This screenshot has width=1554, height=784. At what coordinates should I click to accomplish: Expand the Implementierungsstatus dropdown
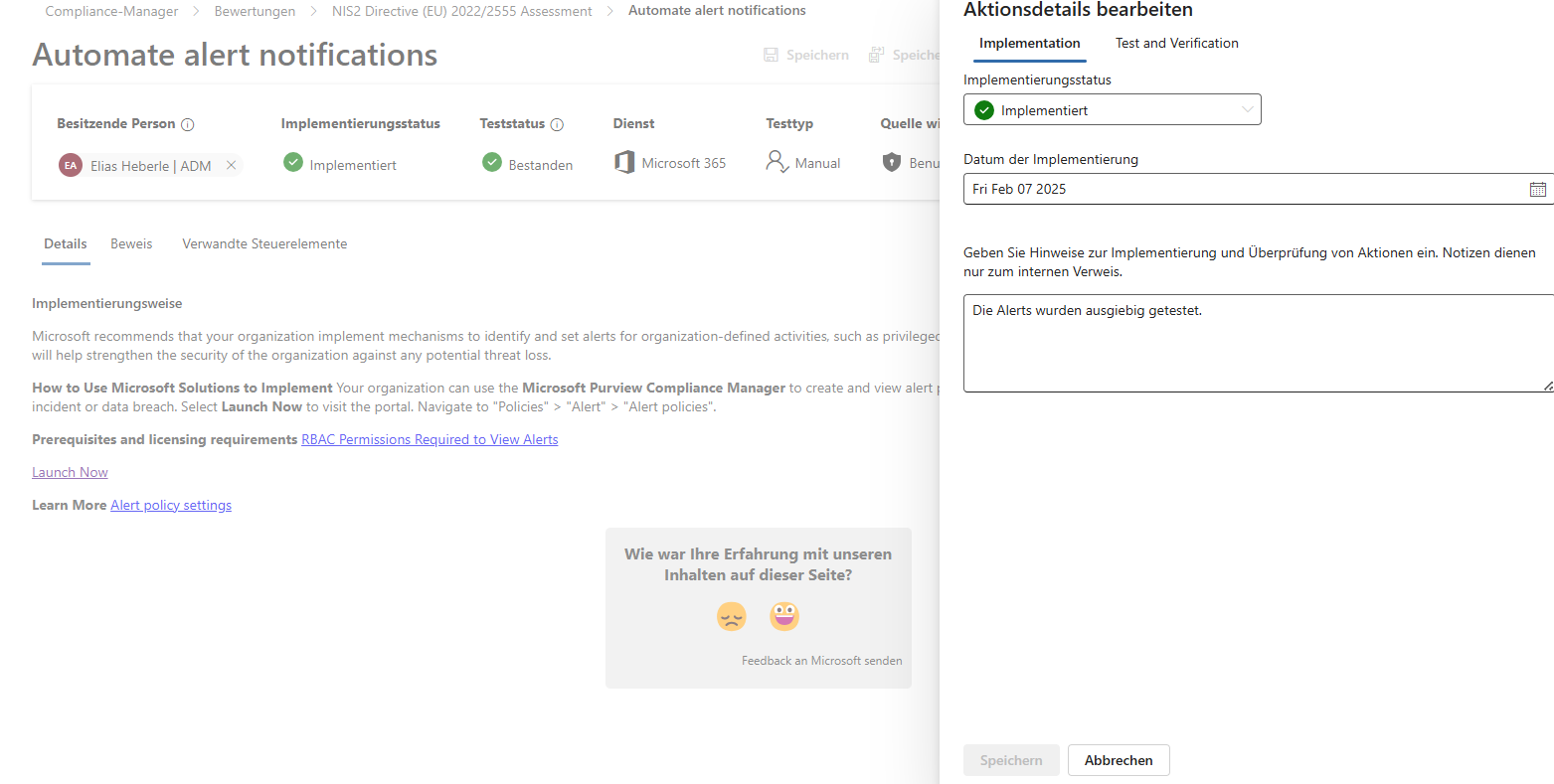click(1112, 110)
